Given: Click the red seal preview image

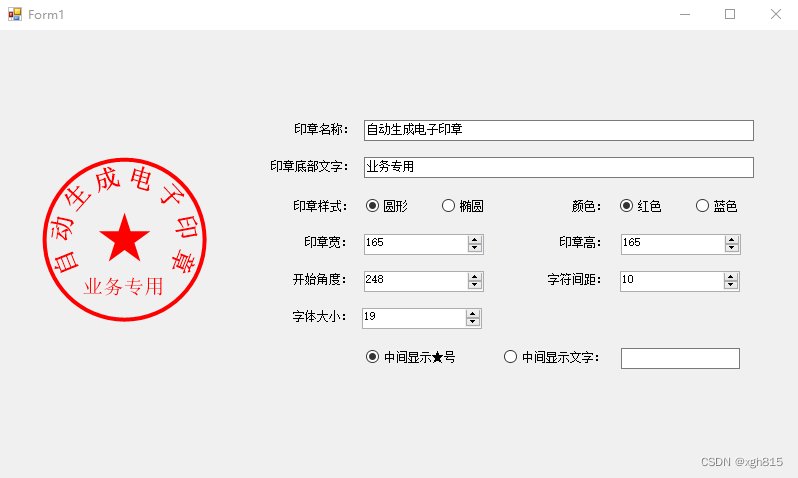Looking at the screenshot, I should click(x=125, y=239).
